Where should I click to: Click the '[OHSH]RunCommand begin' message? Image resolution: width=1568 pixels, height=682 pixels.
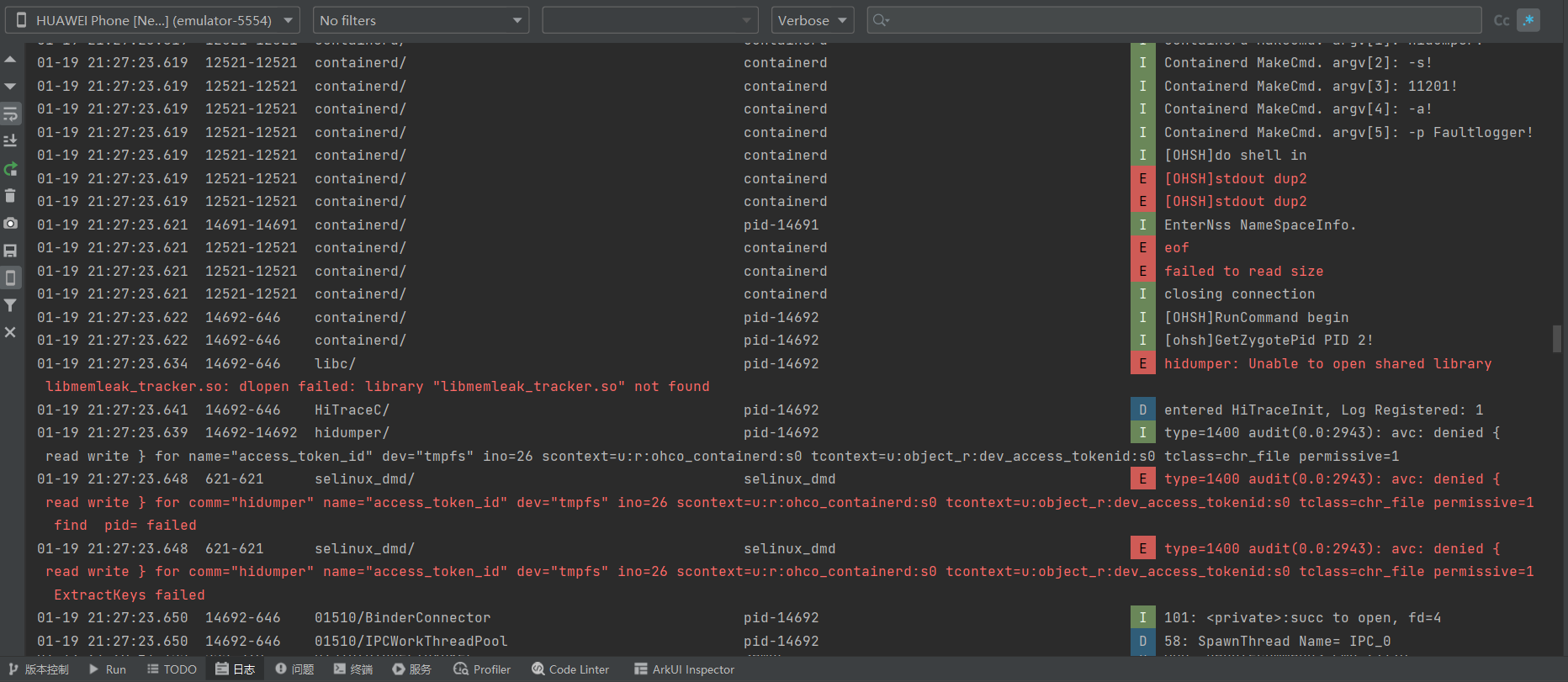(1256, 317)
